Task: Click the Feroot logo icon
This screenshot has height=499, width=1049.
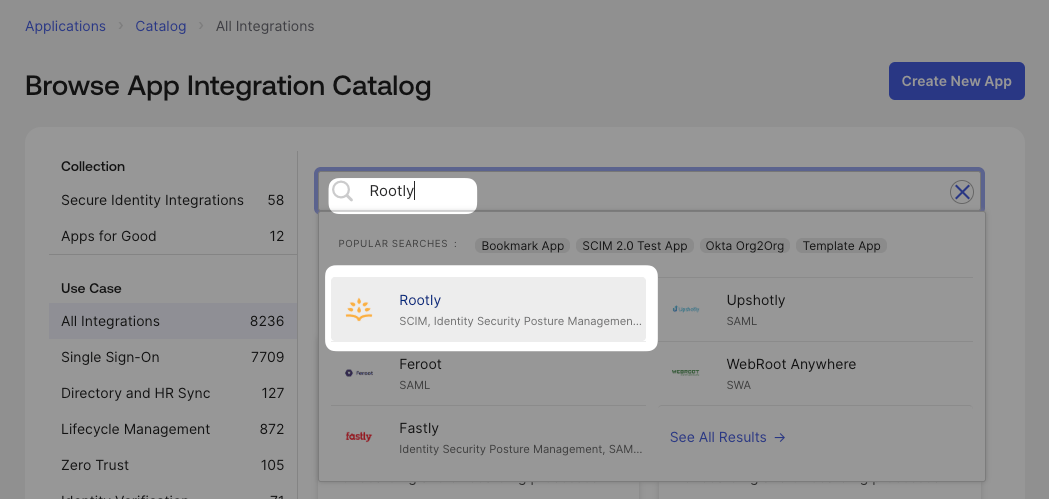Action: (359, 373)
